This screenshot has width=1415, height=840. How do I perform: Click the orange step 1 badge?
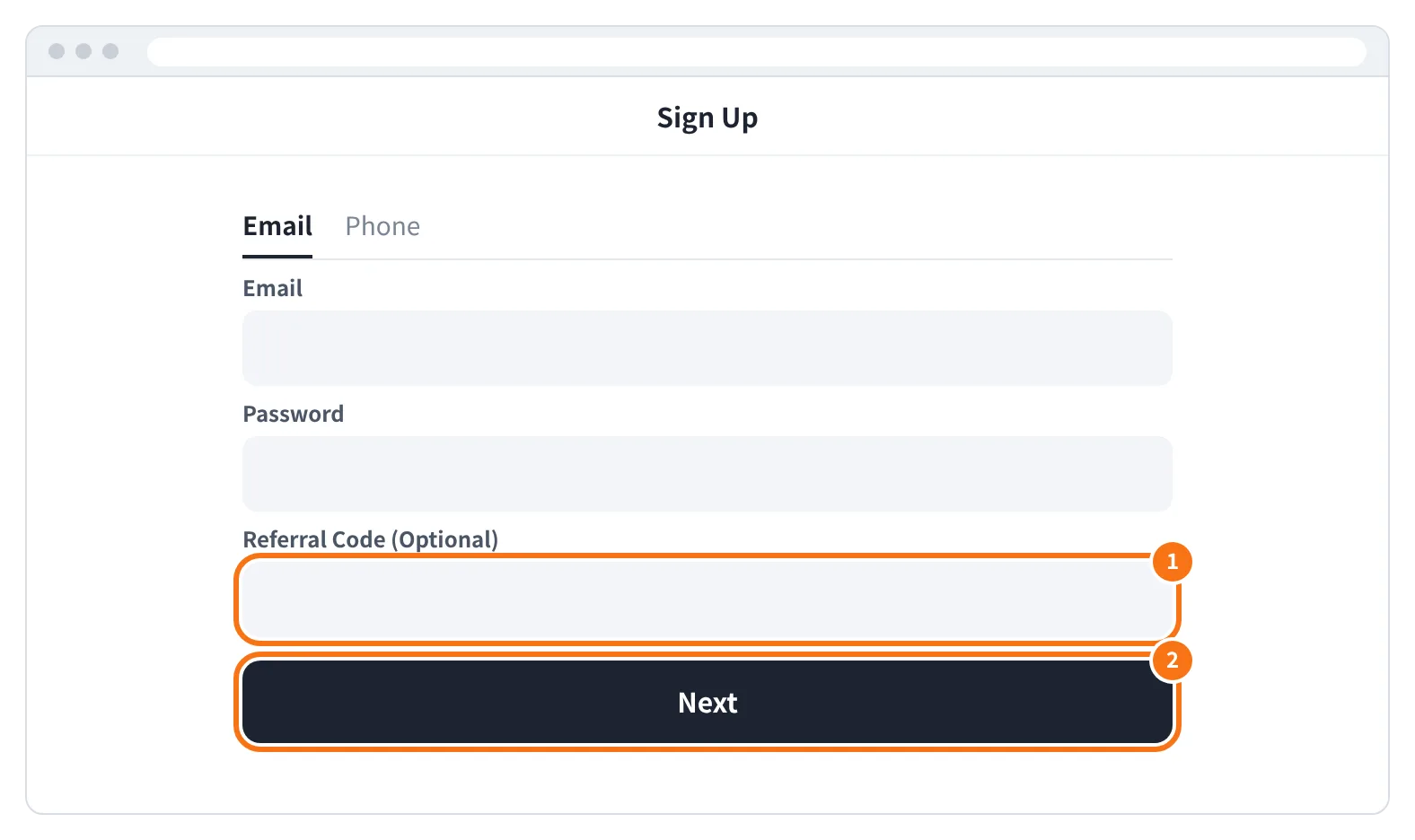1172,562
